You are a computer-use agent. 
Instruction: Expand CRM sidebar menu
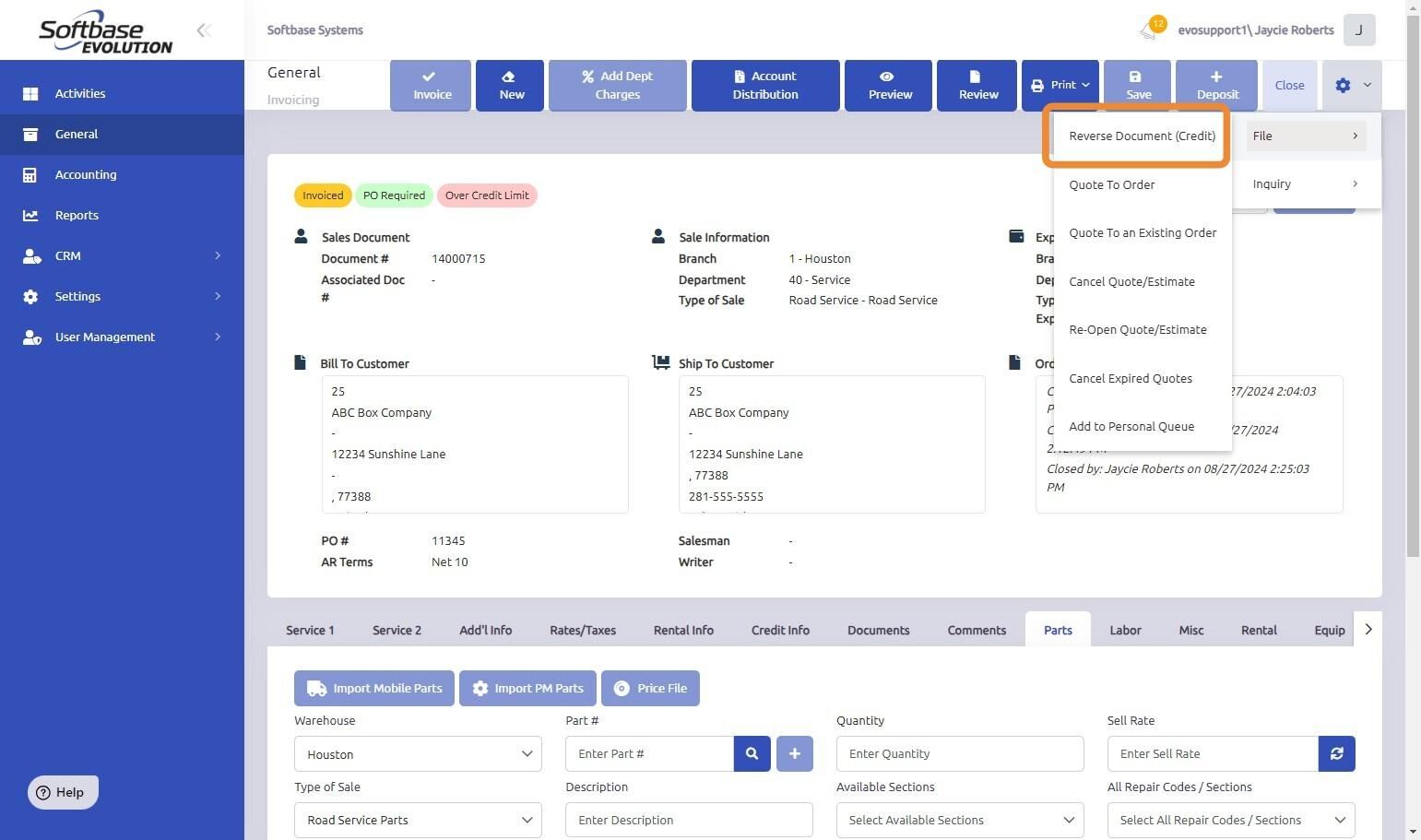(x=122, y=256)
